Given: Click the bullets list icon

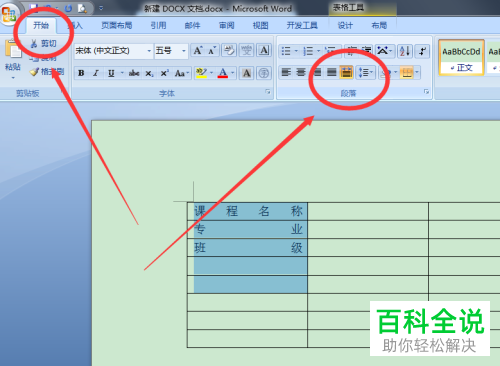Looking at the screenshot, I should (286, 51).
